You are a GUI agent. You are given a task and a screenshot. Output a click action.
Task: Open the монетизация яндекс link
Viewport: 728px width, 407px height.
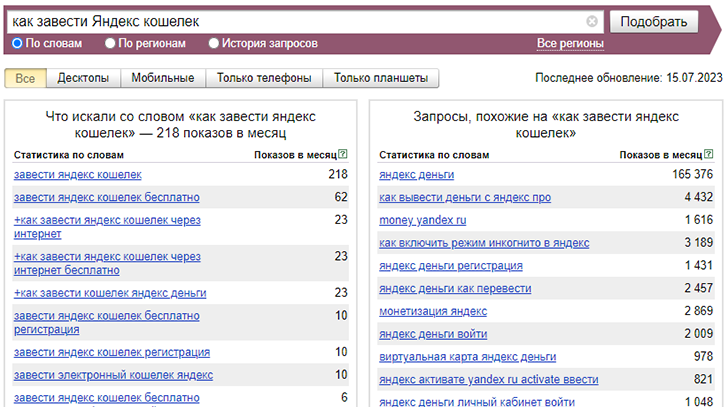pos(433,311)
